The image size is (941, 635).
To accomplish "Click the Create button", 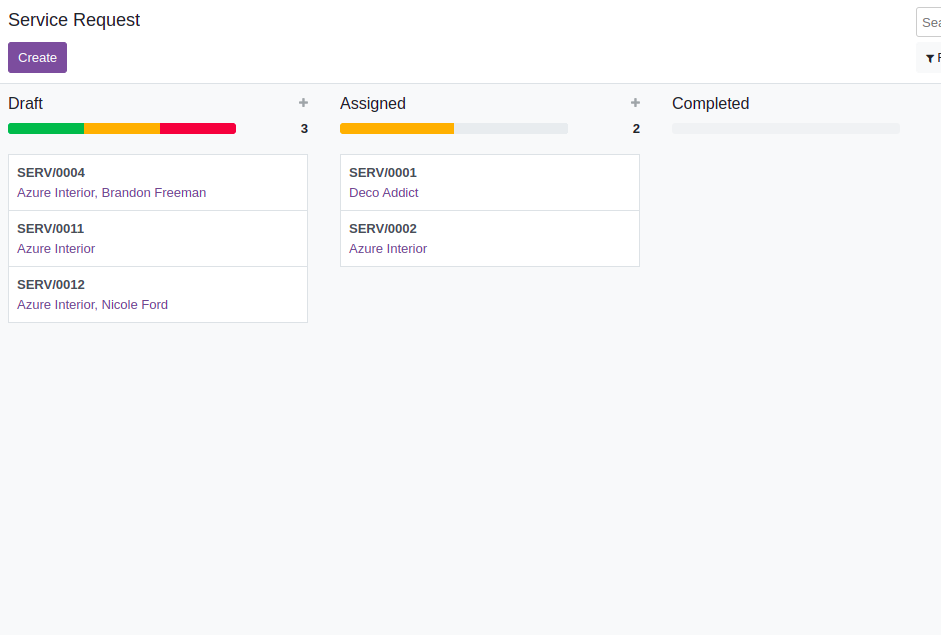I will pos(37,58).
